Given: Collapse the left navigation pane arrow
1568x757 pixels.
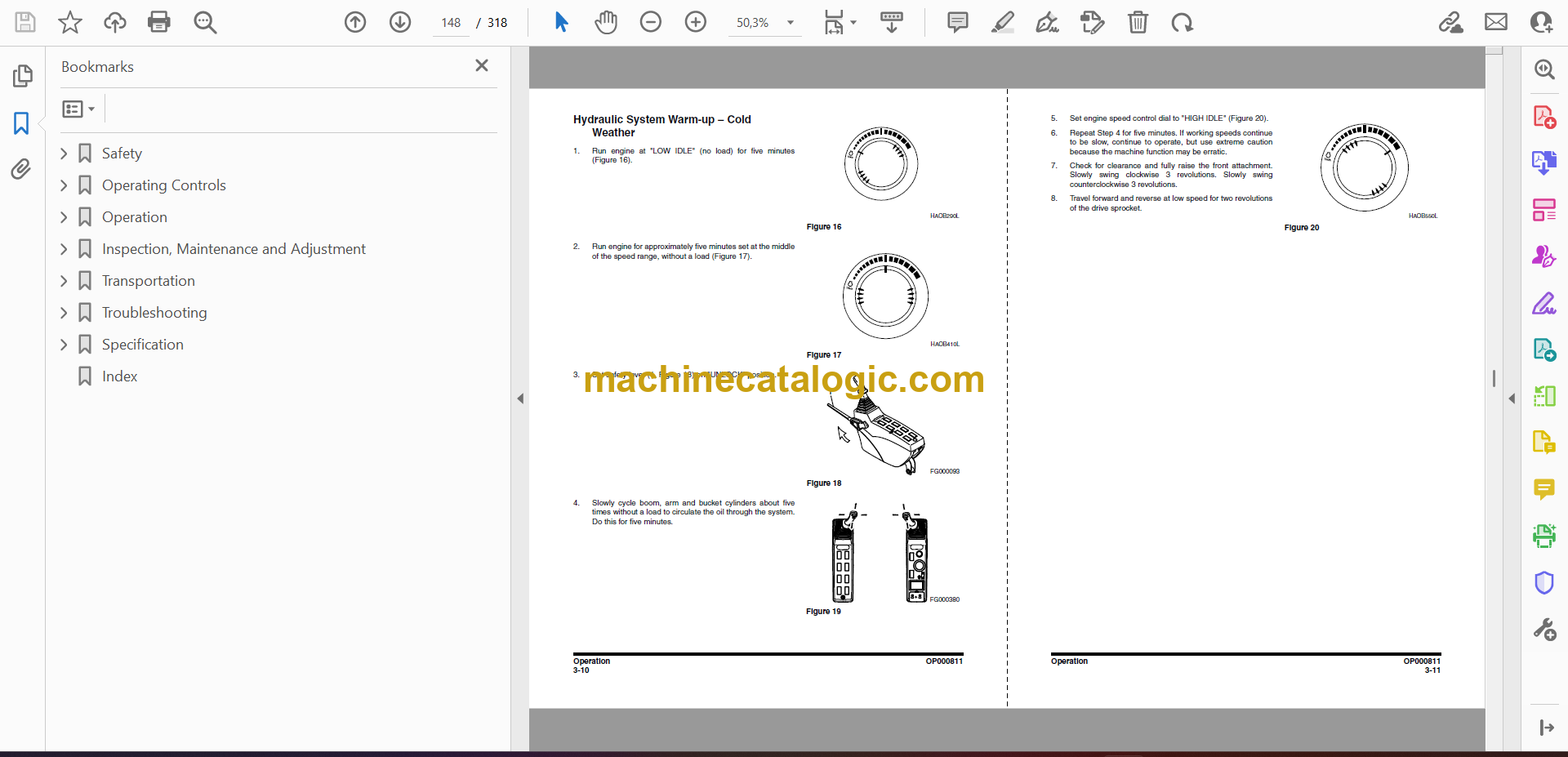Looking at the screenshot, I should [520, 399].
